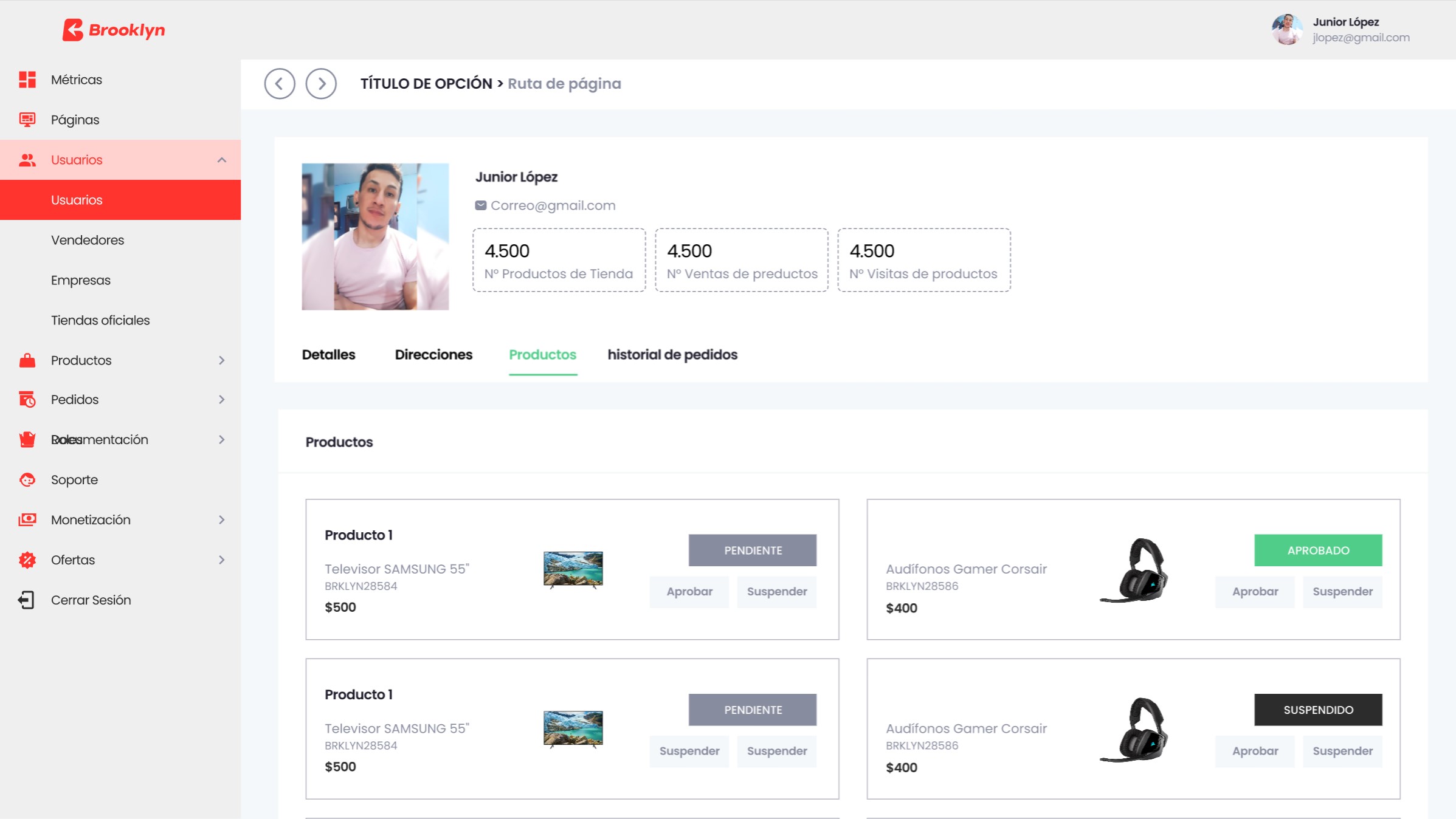Click jlopez@gmail.com in the header
This screenshot has width=1456, height=819.
1361,38
